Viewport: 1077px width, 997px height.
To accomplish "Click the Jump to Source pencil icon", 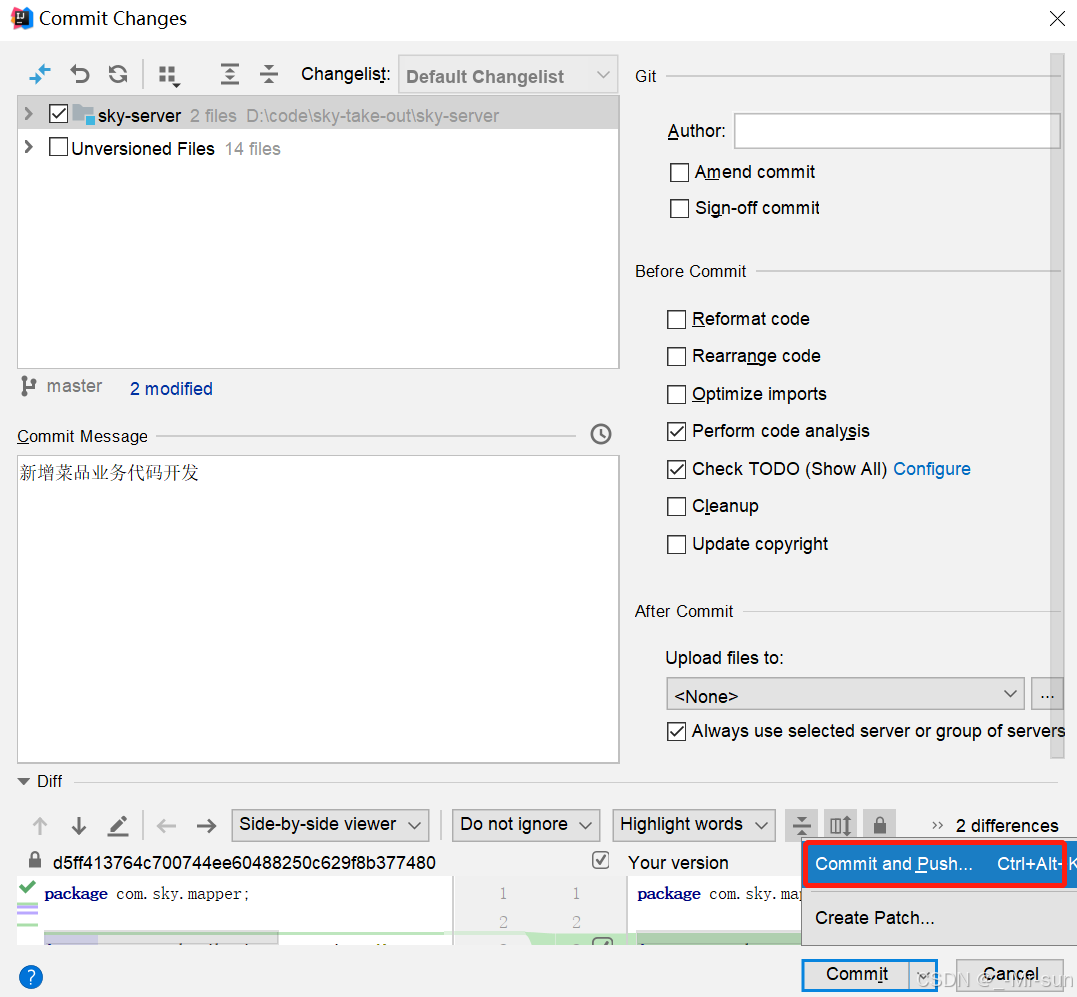I will tap(118, 825).
